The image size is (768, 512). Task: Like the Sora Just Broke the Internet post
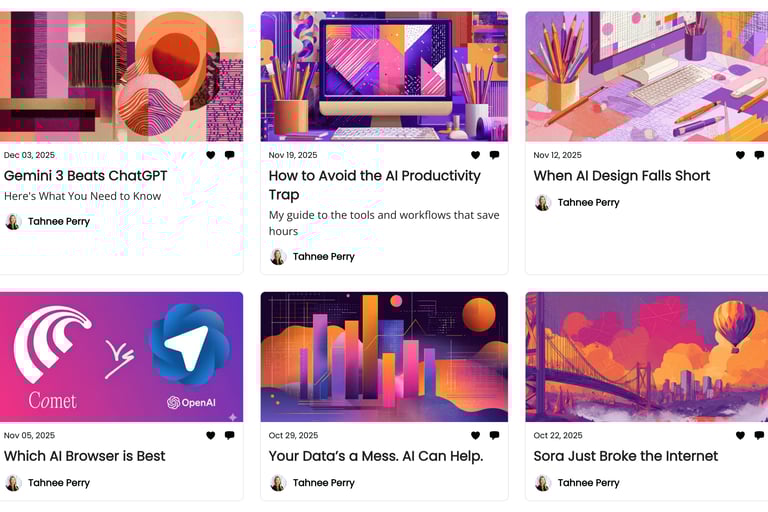point(740,435)
